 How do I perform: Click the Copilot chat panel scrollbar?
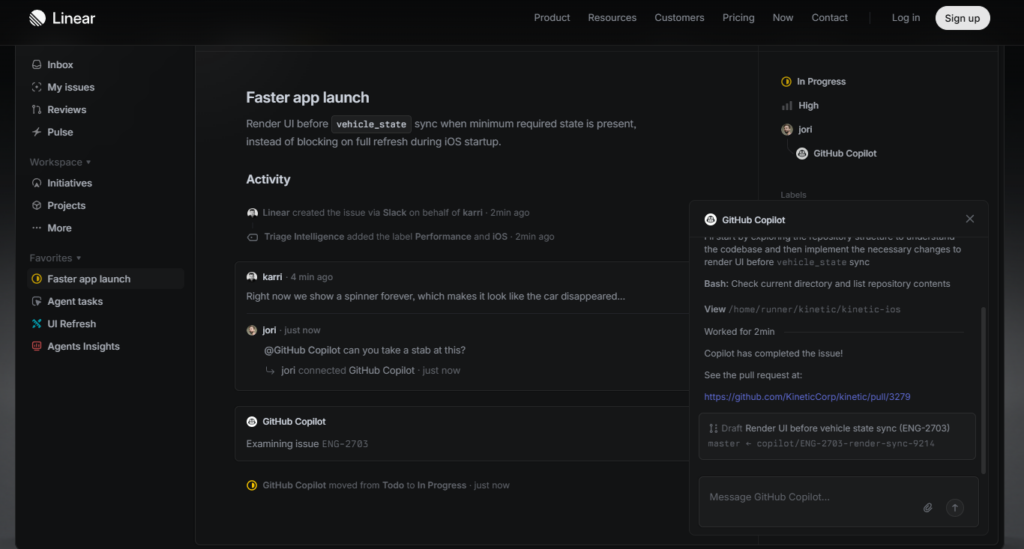pos(983,390)
